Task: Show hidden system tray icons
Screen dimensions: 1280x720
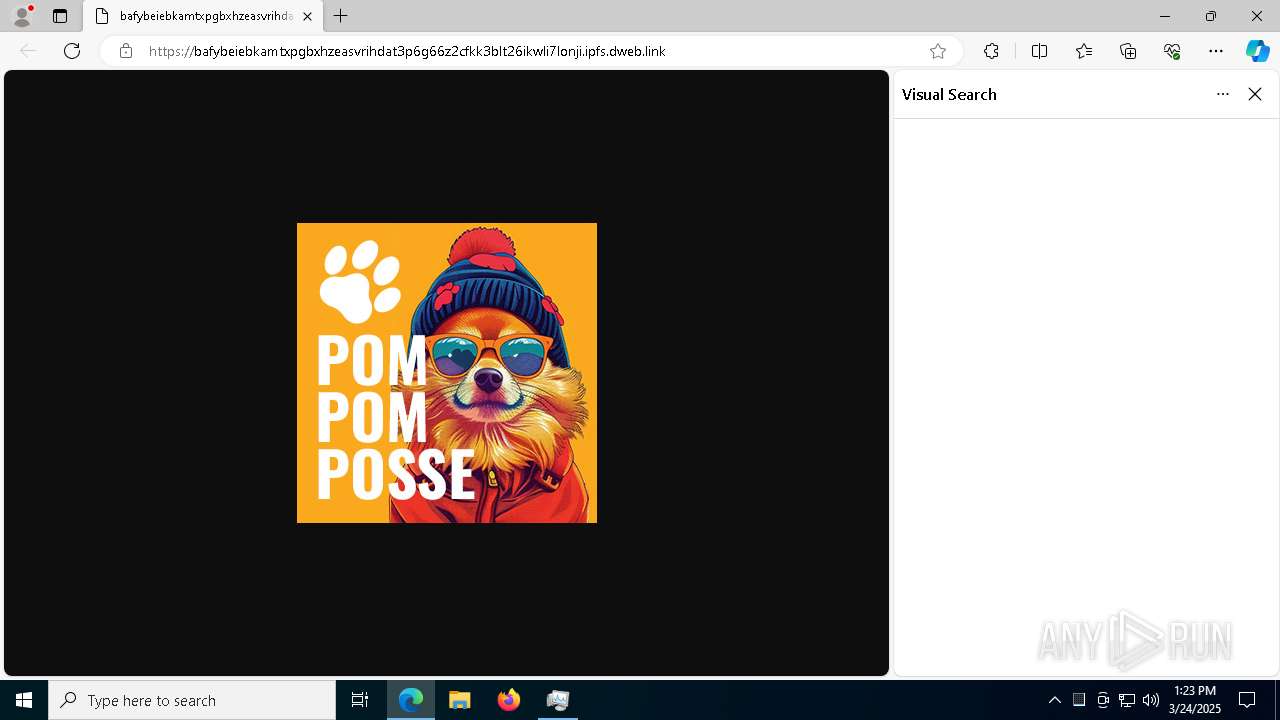Action: [x=1054, y=700]
